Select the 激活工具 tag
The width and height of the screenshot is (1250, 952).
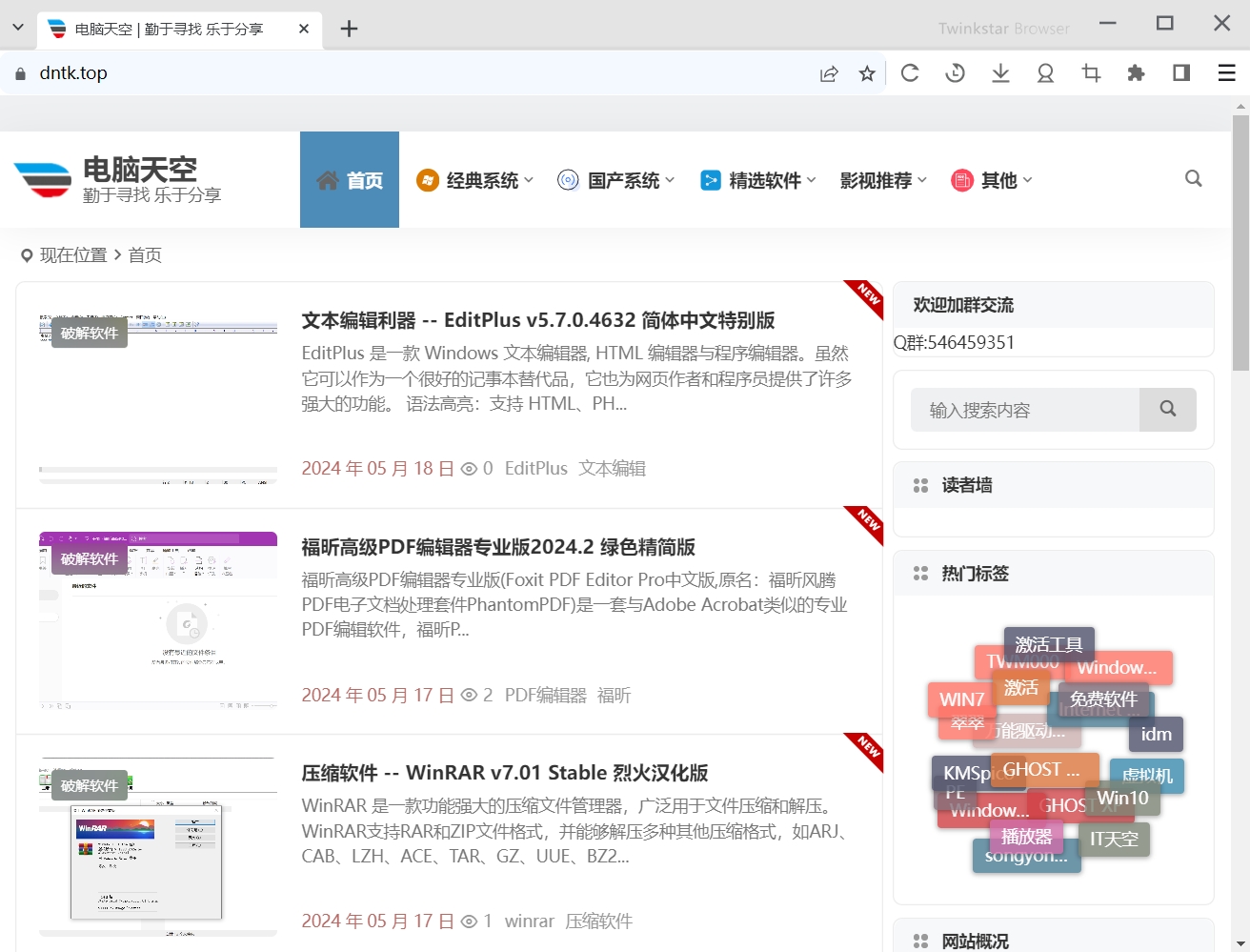pyautogui.click(x=1049, y=645)
